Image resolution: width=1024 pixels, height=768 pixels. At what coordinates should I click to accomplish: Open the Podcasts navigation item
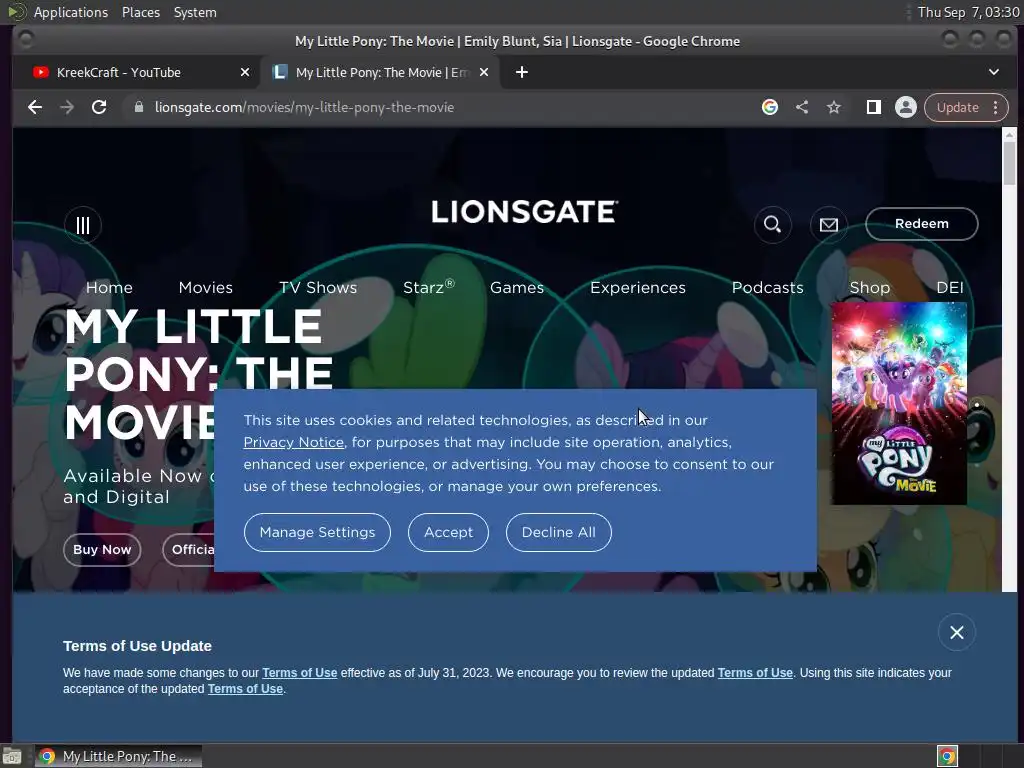pyautogui.click(x=767, y=288)
